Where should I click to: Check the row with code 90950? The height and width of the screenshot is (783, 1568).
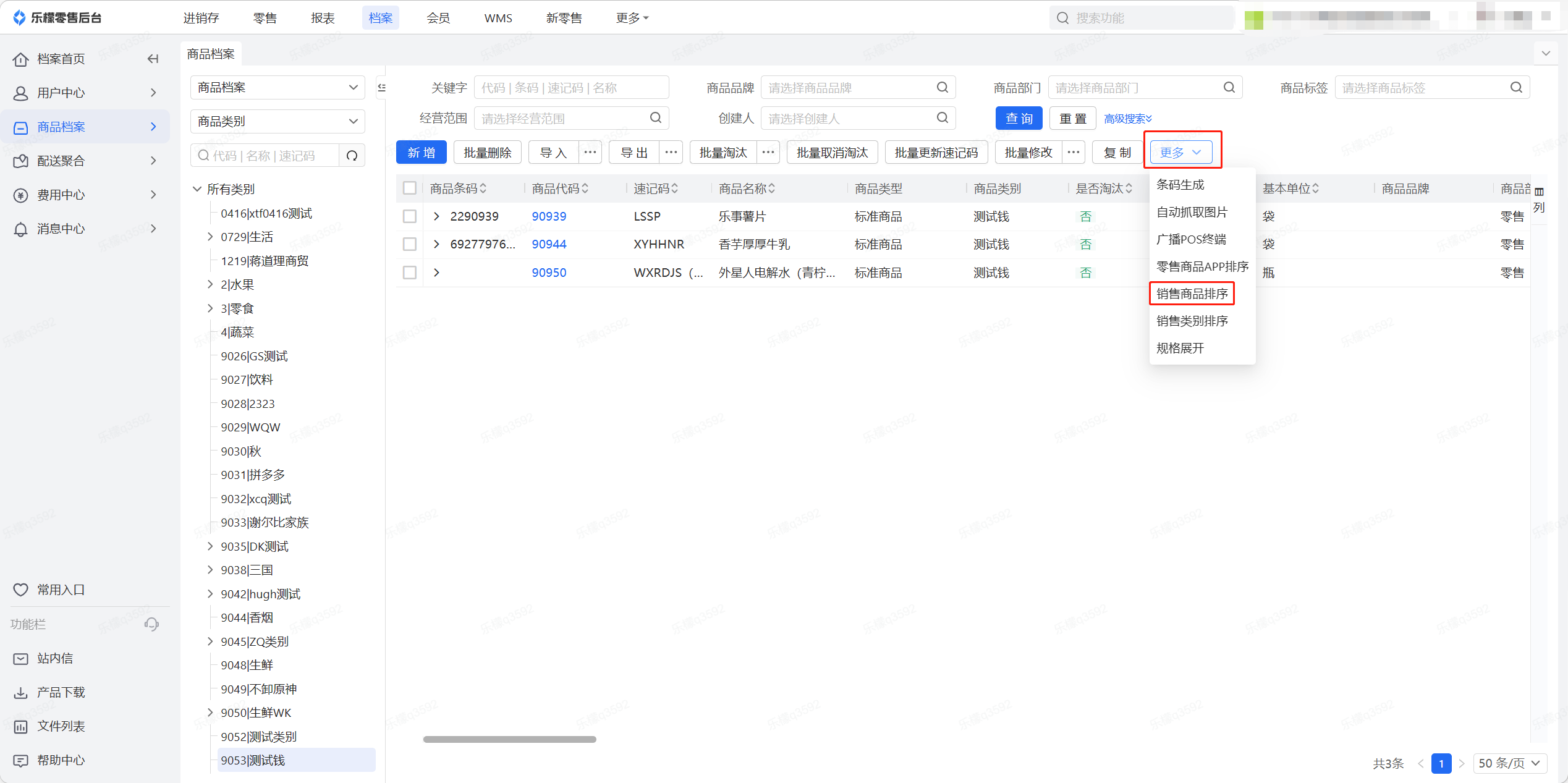pos(410,273)
